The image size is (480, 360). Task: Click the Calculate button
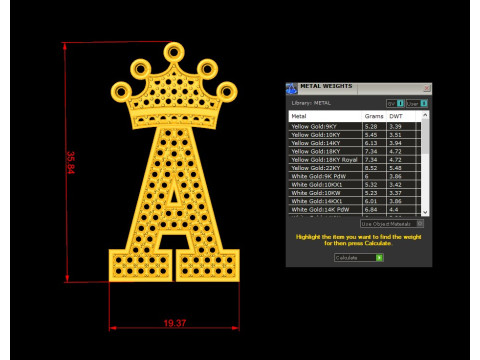coord(359,258)
